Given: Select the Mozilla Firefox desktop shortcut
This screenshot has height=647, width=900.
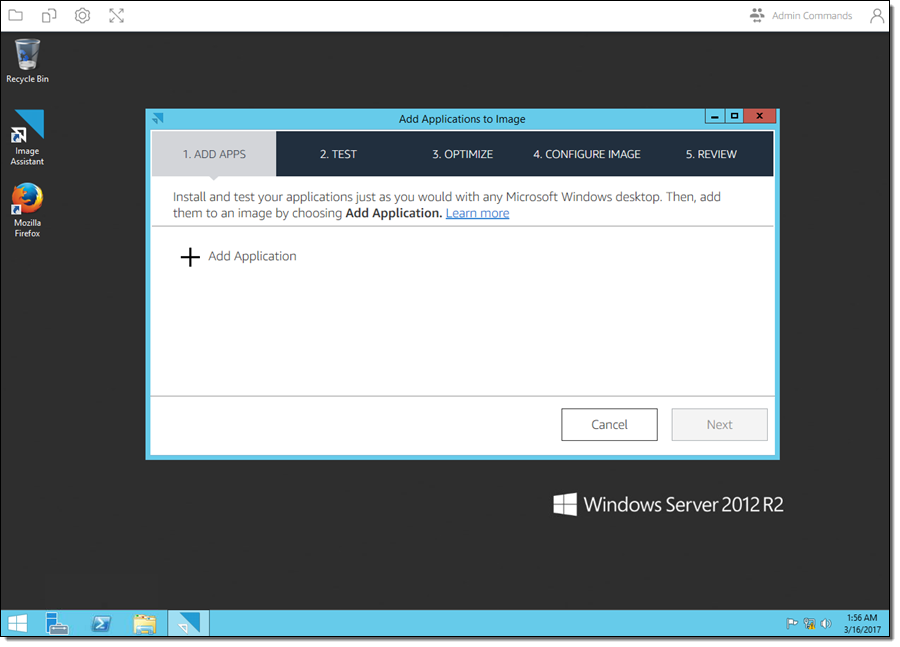Looking at the screenshot, I should pyautogui.click(x=27, y=208).
